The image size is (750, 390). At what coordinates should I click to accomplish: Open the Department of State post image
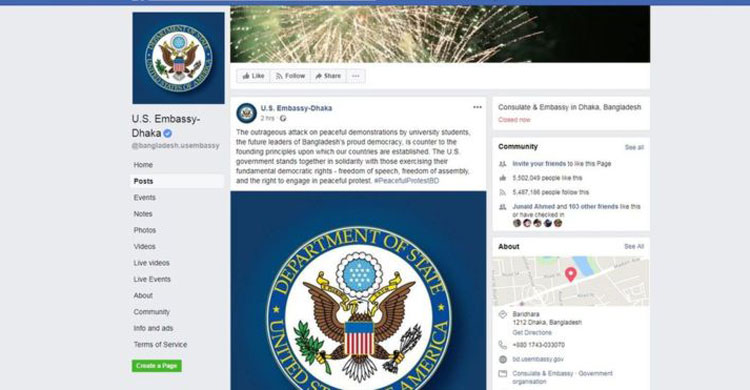tap(358, 290)
